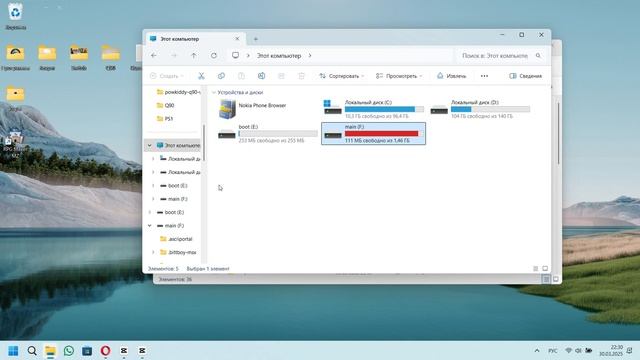Click the navigation pane scrollbar
The image size is (640, 360).
(x=204, y=143)
